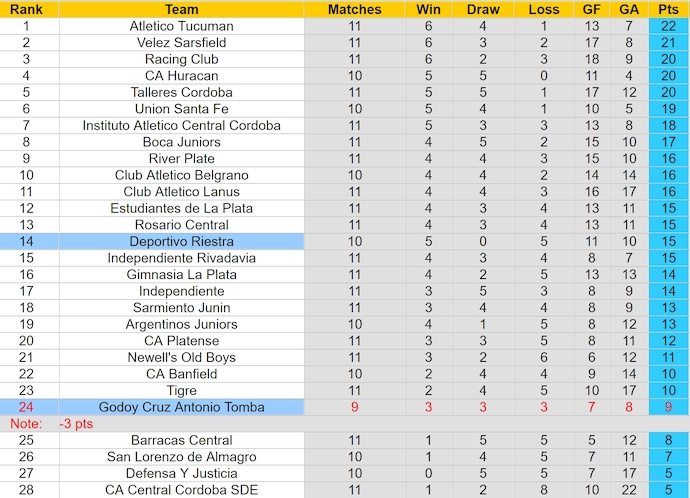Click on CA Central Cordoba SDE
The width and height of the screenshot is (690, 498).
click(182, 490)
